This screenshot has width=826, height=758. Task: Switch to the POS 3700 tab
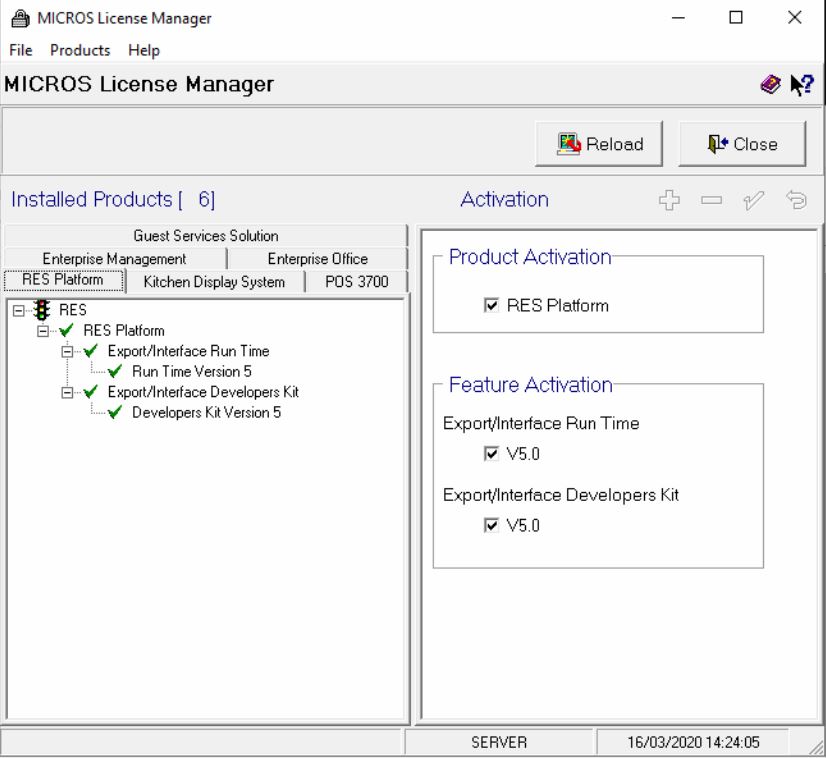[357, 282]
